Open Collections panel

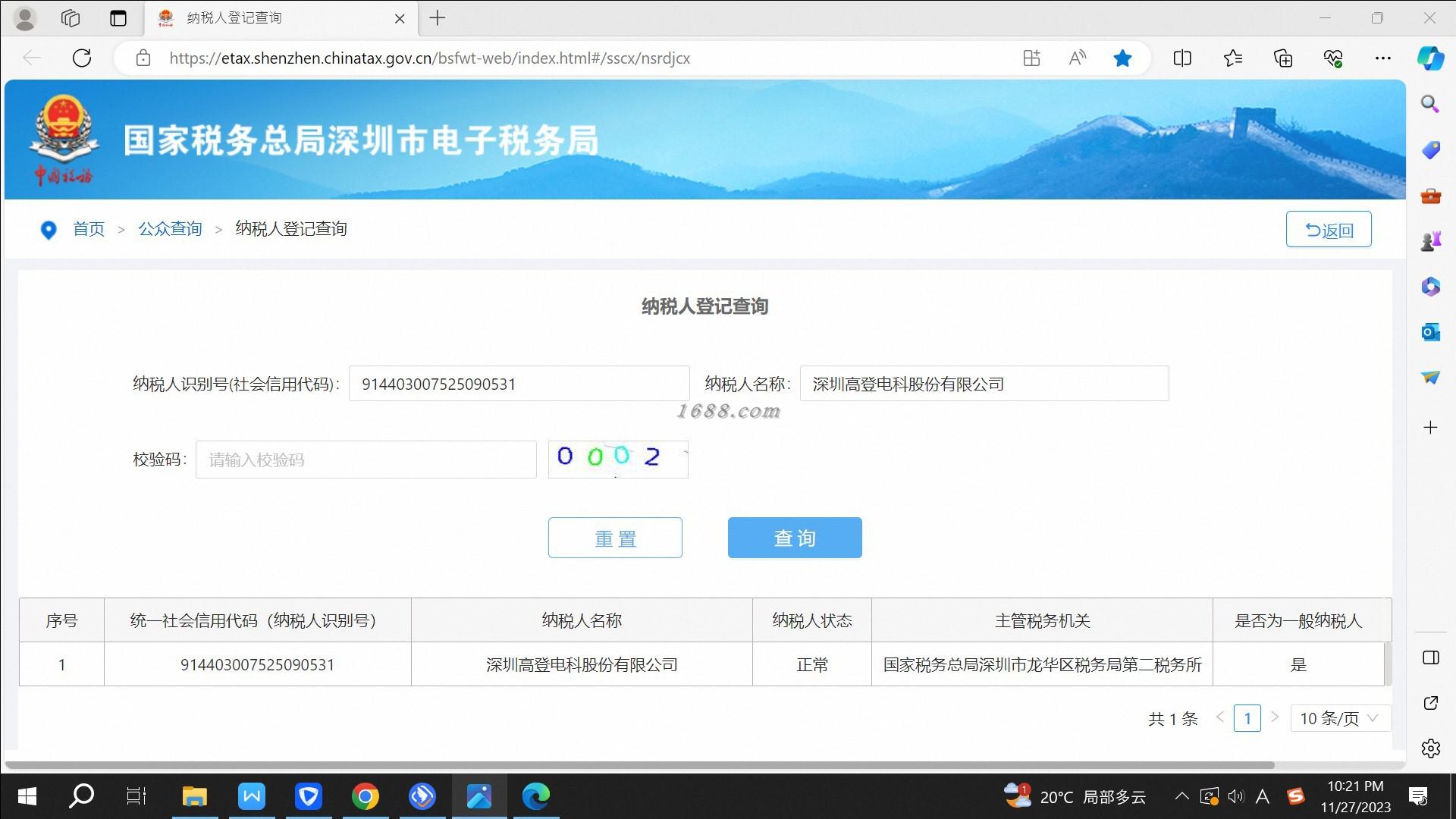tap(1283, 58)
